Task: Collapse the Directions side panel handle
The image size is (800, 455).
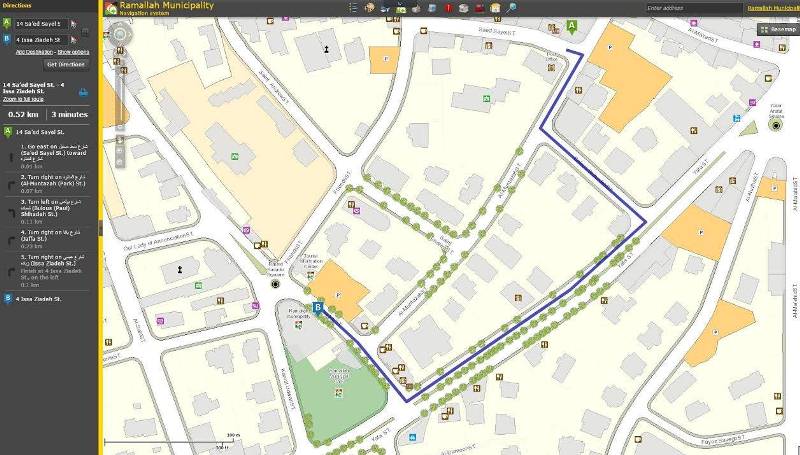Action: 99,228
